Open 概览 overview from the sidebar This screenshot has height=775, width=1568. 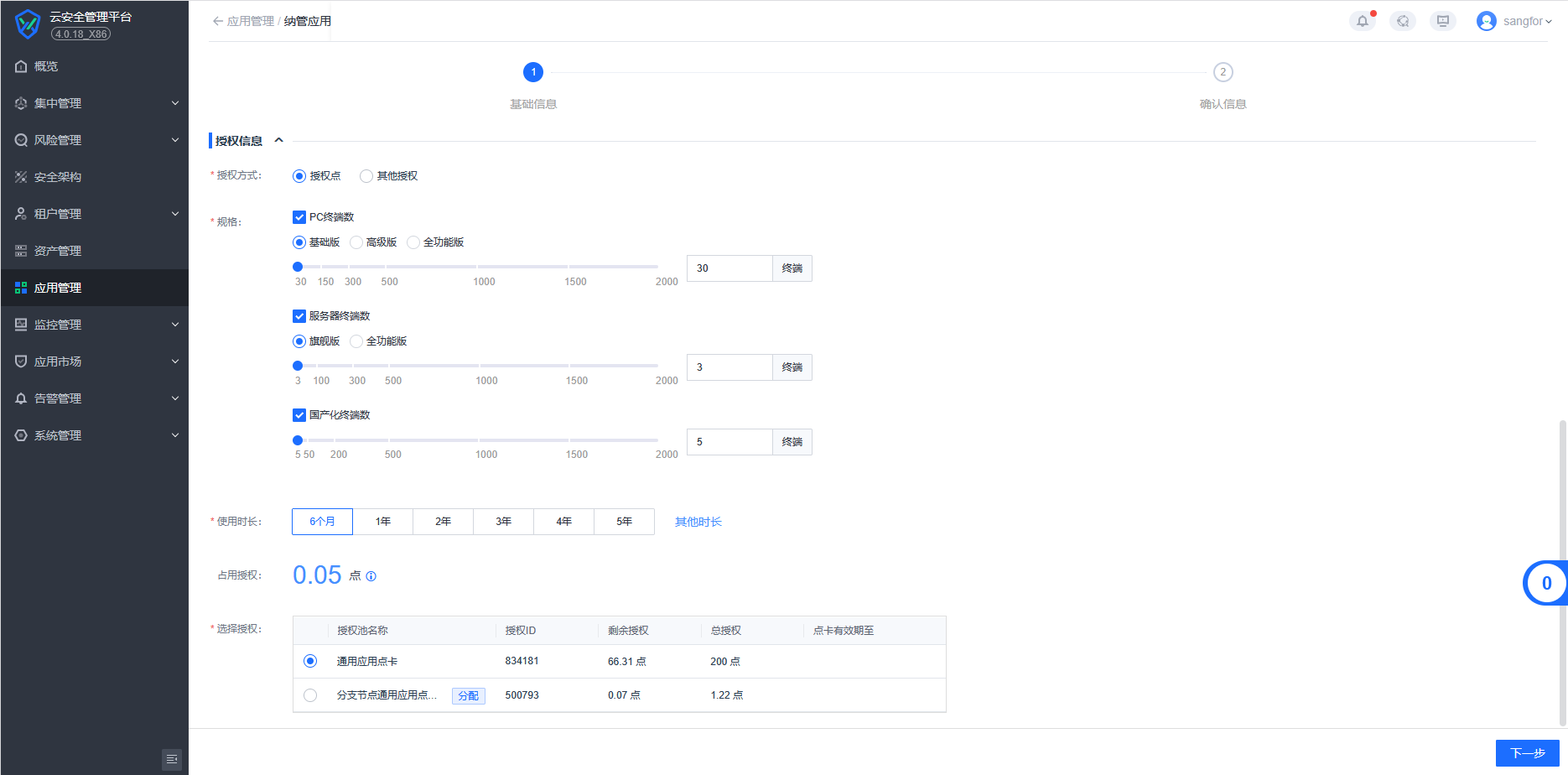click(46, 66)
